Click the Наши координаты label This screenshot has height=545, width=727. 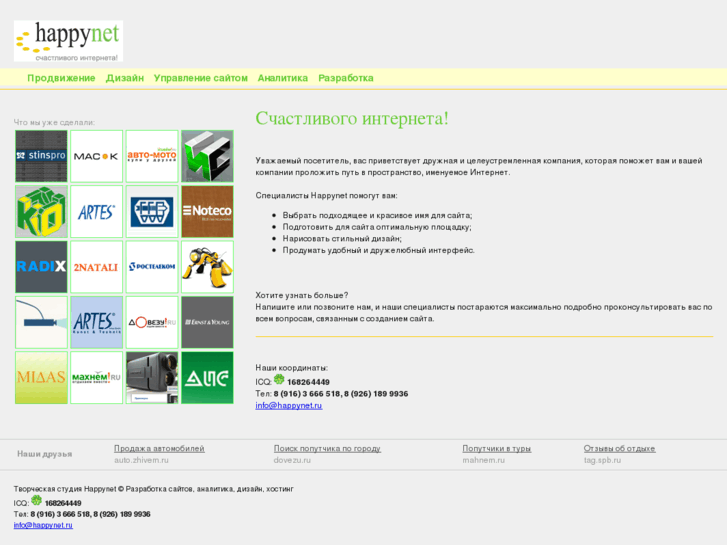click(292, 368)
